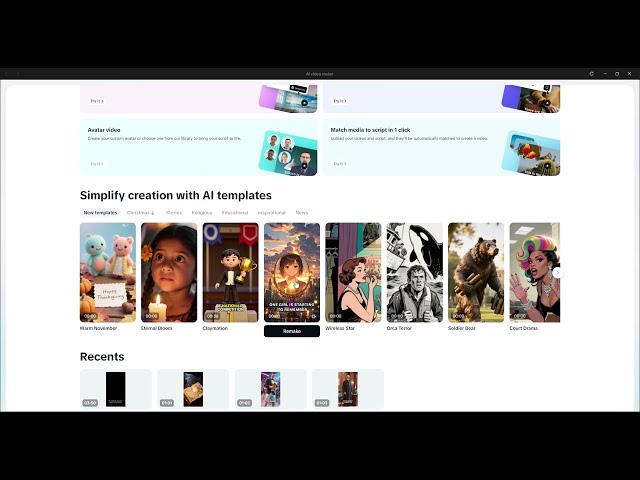Click the Avatar video card title
The height and width of the screenshot is (480, 640).
click(x=104, y=130)
